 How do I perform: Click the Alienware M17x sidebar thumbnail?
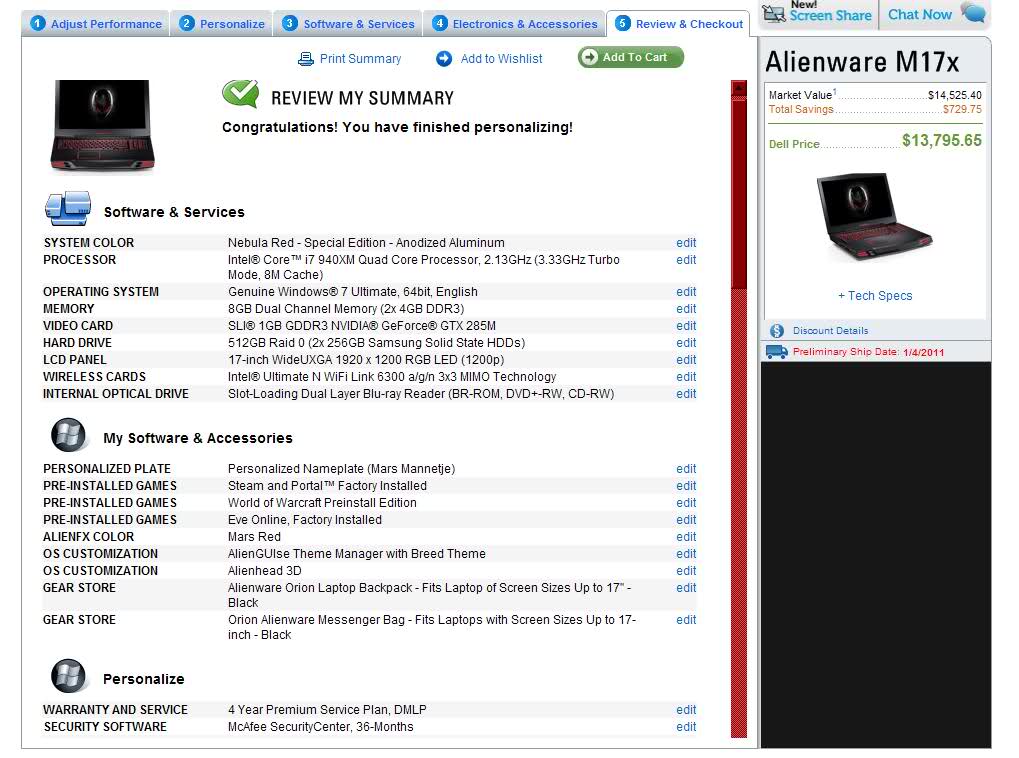[x=874, y=217]
